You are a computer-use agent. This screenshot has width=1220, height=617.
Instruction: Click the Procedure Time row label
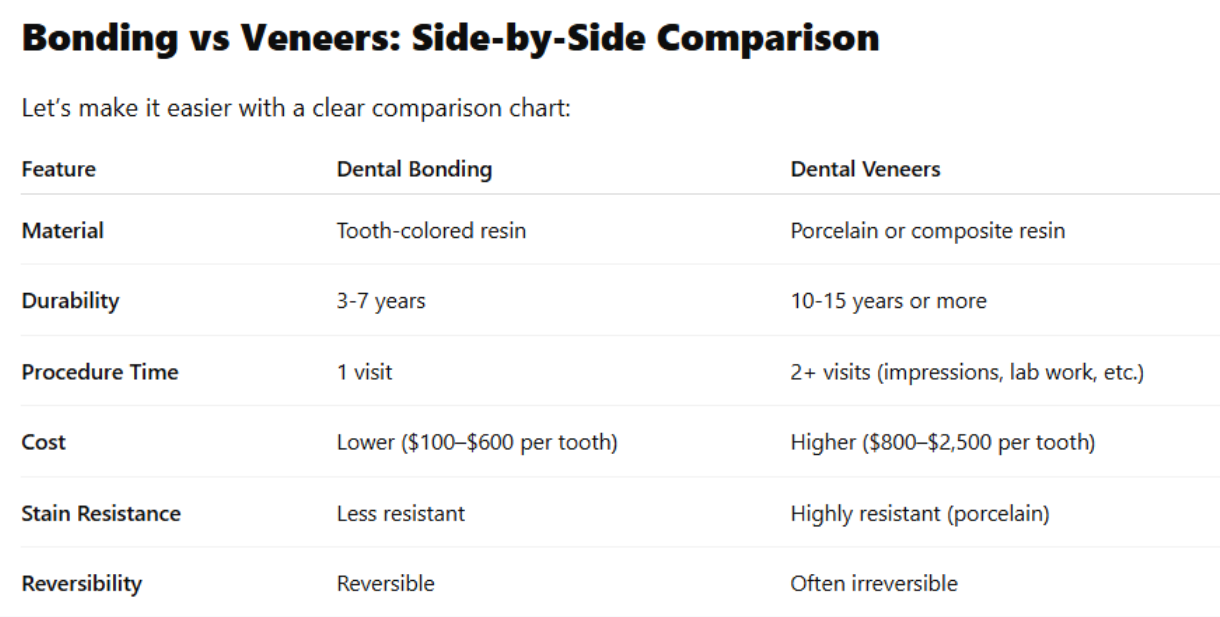(100, 372)
